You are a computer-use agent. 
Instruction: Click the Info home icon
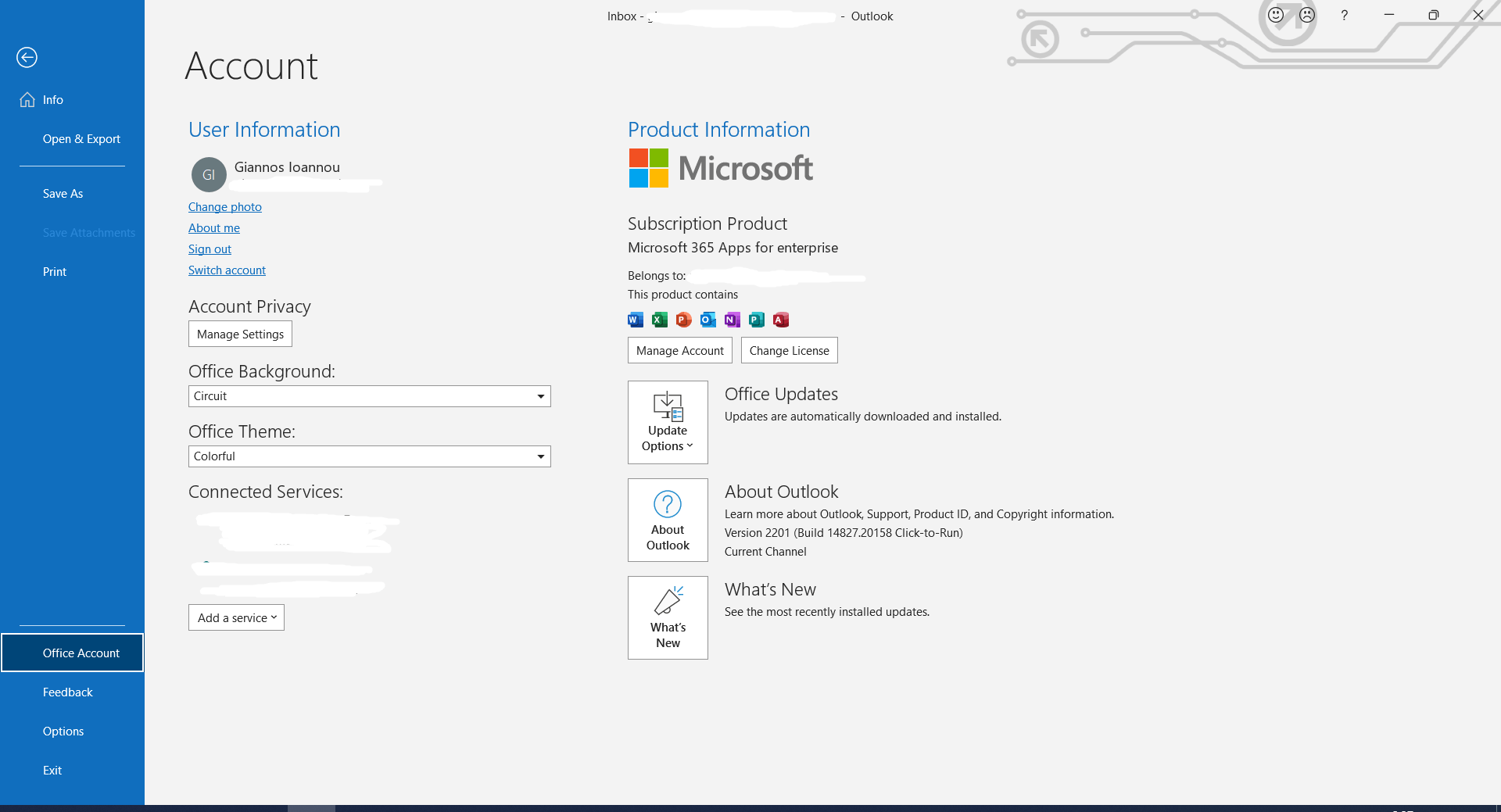(27, 99)
